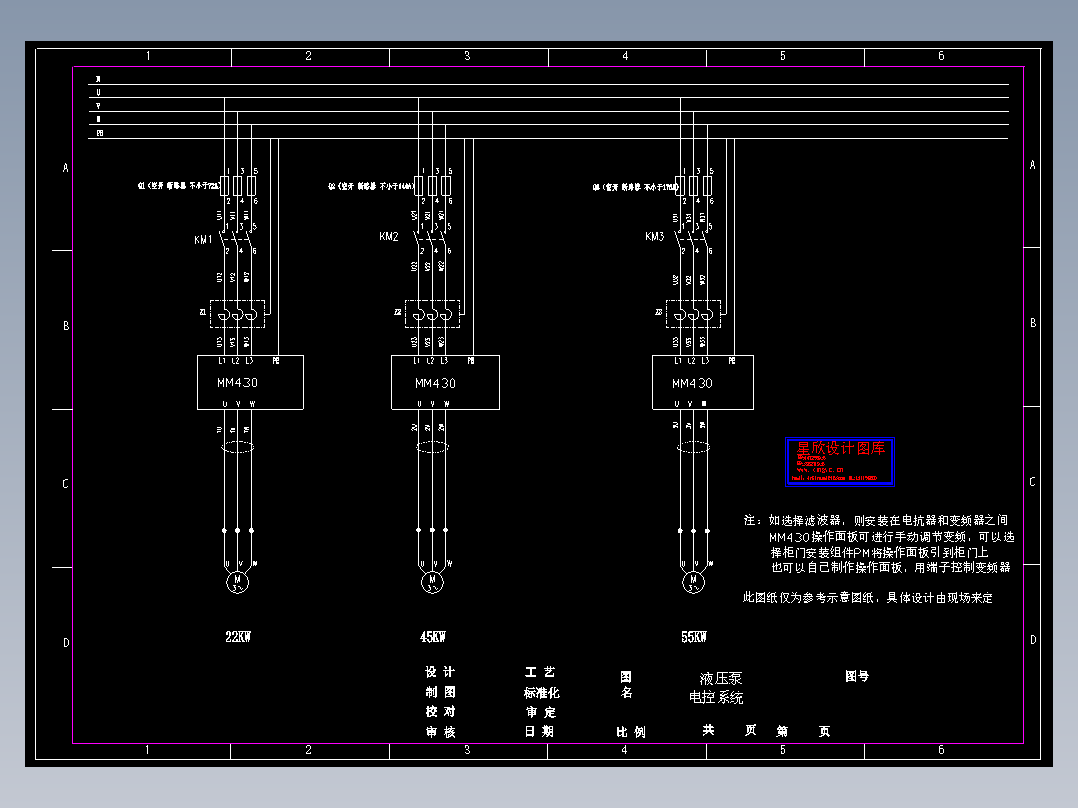Select the 图号 field in title block
Screen dimensions: 1078x808
tap(857, 676)
